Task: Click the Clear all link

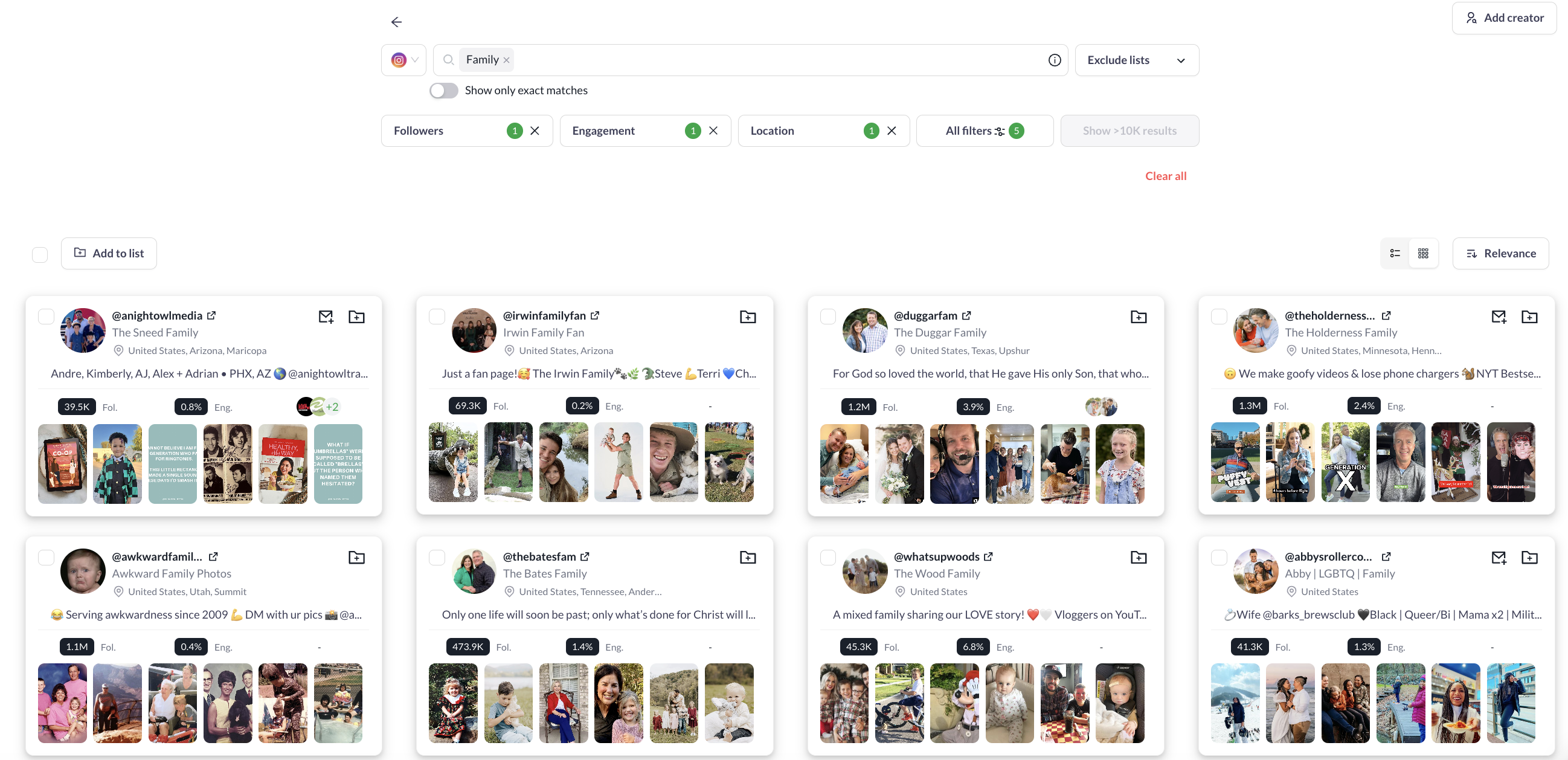Action: 1165,176
